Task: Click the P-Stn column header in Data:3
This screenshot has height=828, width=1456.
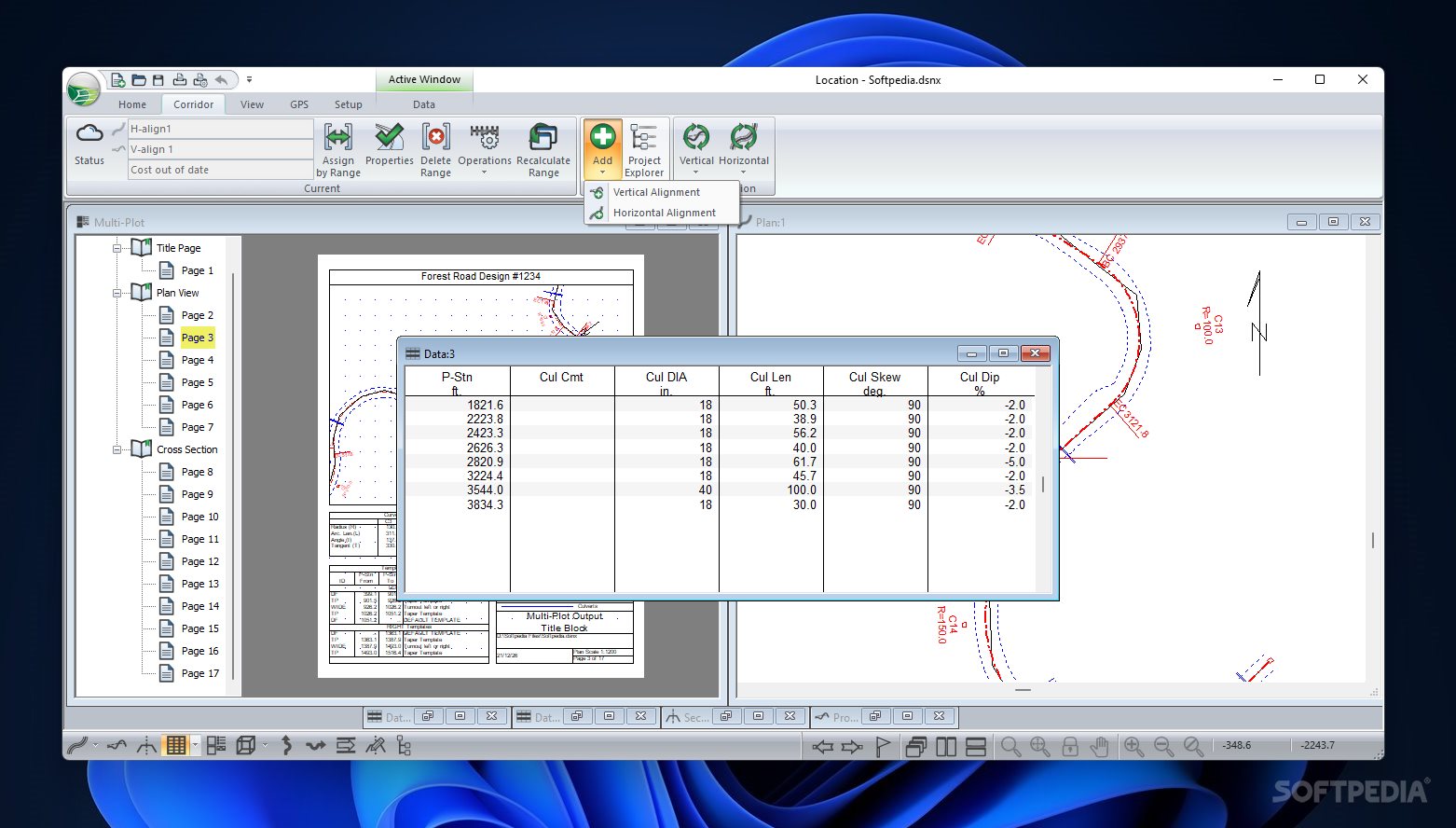Action: coord(457,382)
